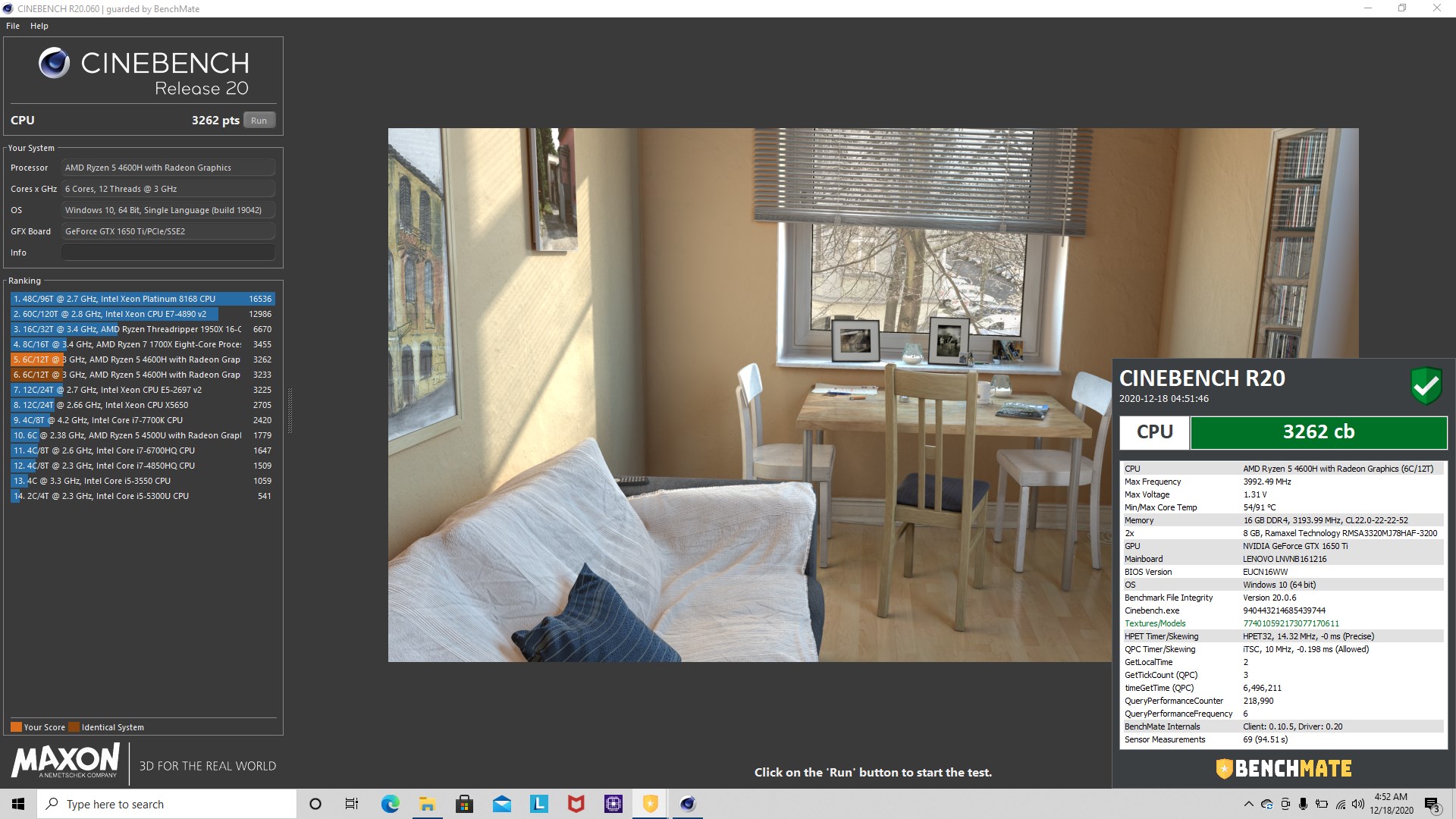The image size is (1456, 819).
Task: Select ranking row 11 Core i7-6700HQ
Action: point(143,450)
